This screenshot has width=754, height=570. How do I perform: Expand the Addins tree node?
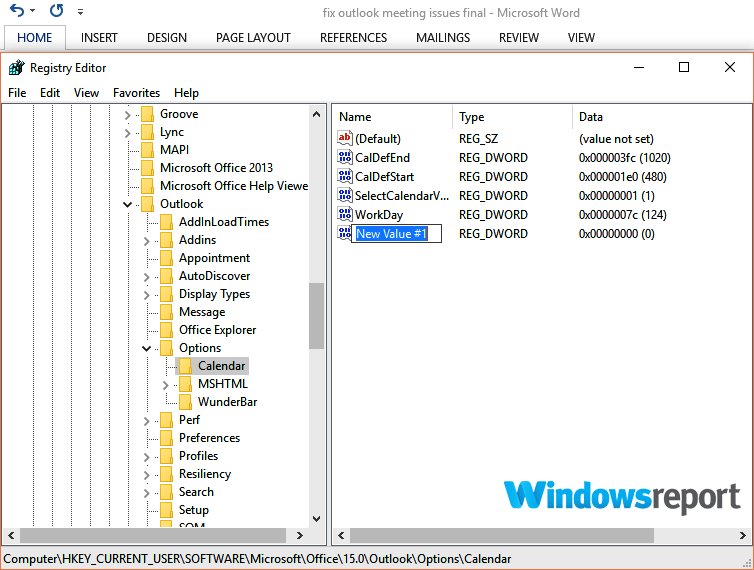point(147,241)
